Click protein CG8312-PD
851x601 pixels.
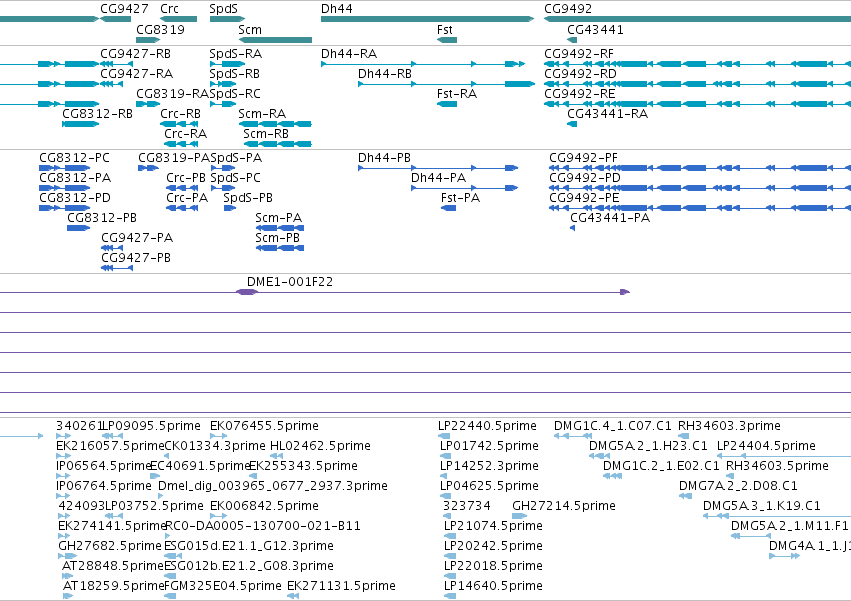click(x=65, y=208)
